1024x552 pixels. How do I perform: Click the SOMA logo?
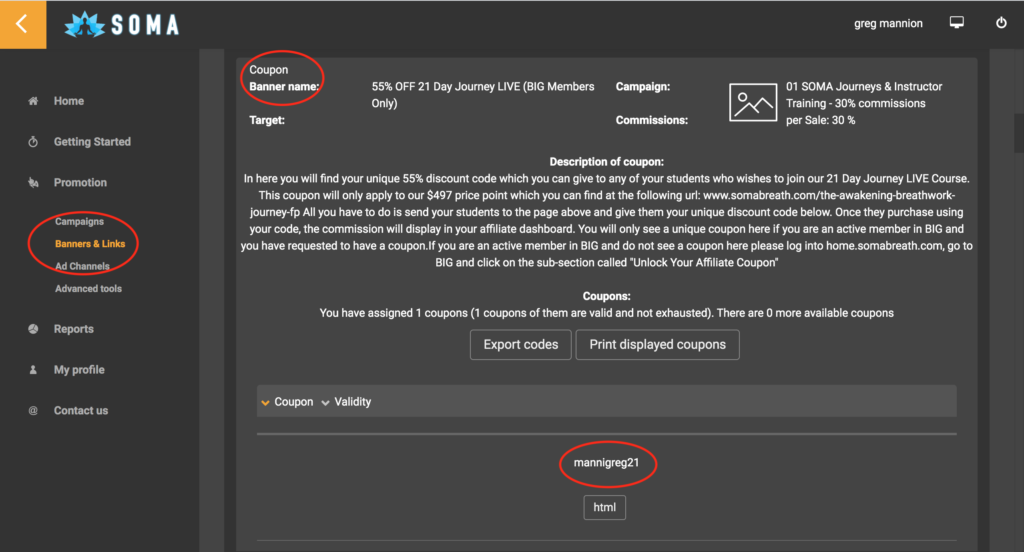click(x=122, y=25)
